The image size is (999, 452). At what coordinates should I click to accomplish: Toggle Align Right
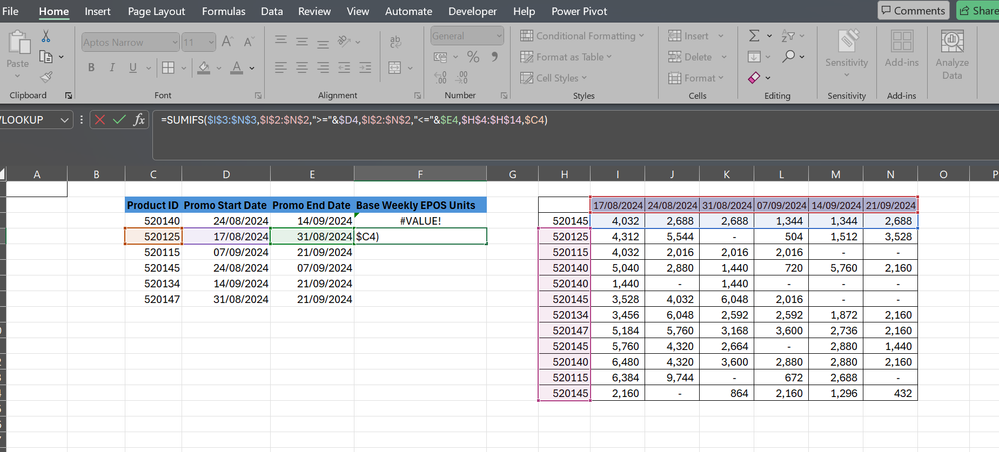pos(324,66)
